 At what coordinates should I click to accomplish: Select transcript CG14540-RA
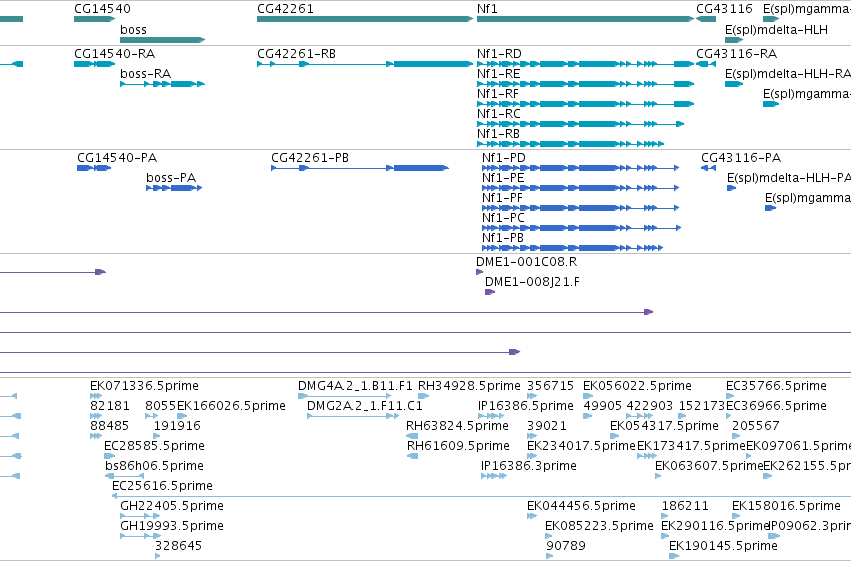(94, 64)
